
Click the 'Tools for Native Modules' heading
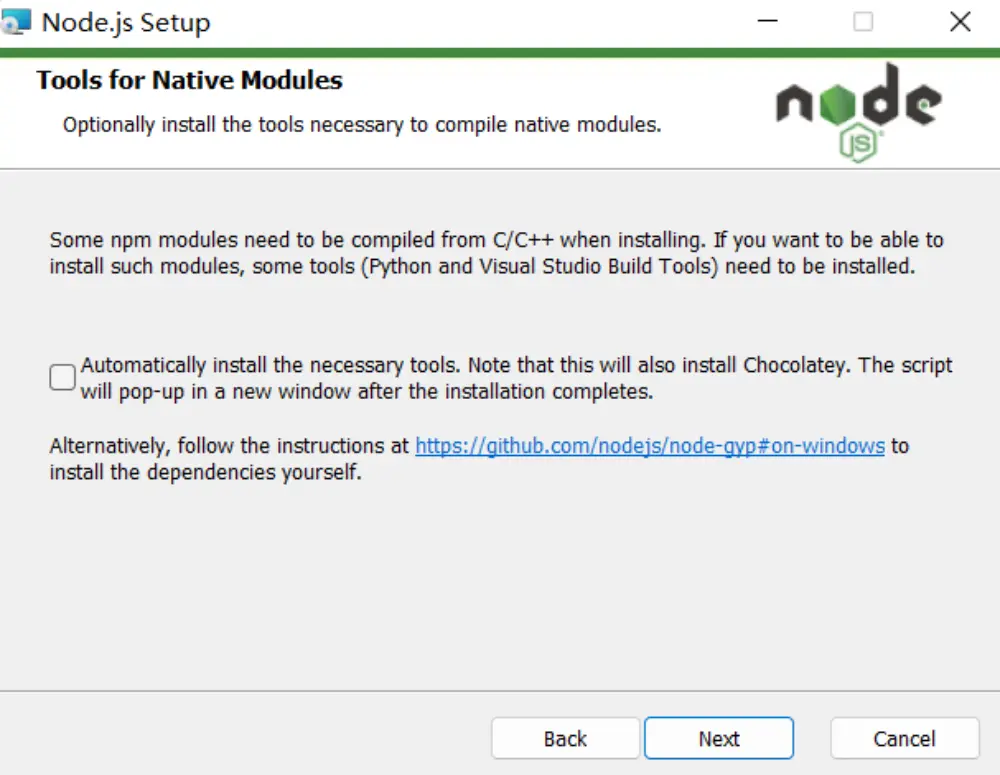(190, 81)
